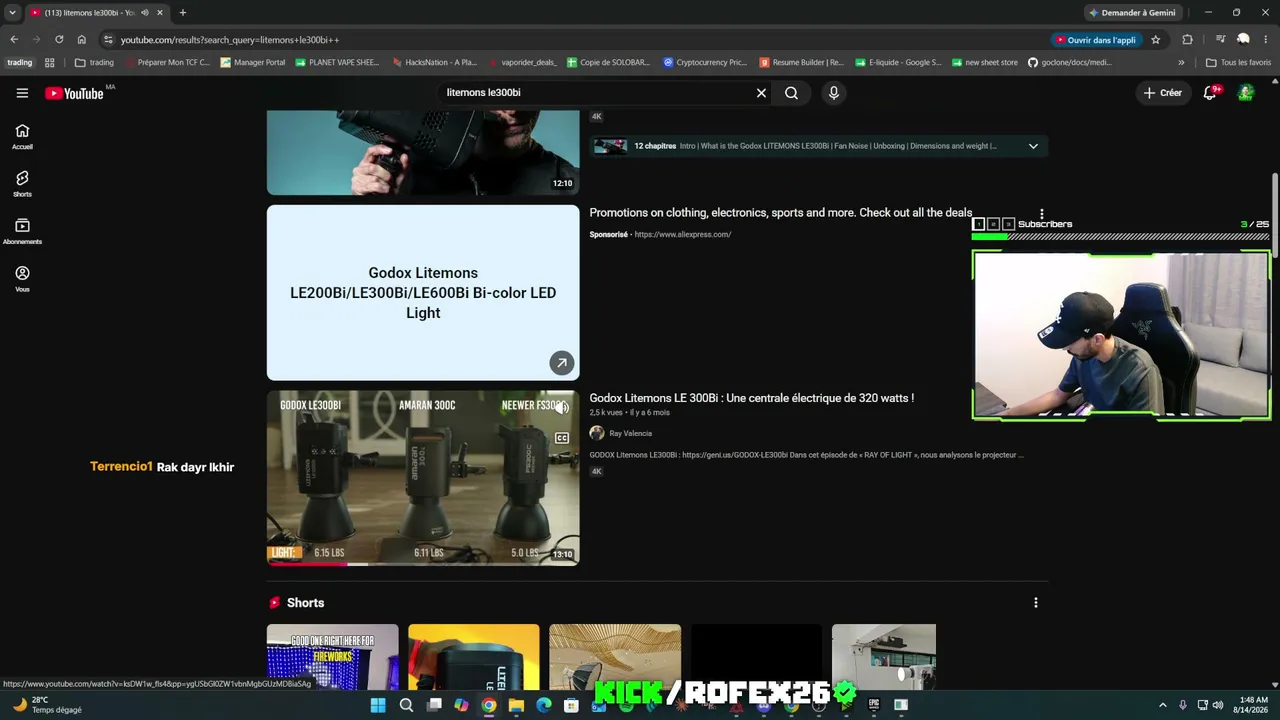Screen dimensions: 1280x720
Task: Open YouTube notifications bell
Action: [1211, 93]
